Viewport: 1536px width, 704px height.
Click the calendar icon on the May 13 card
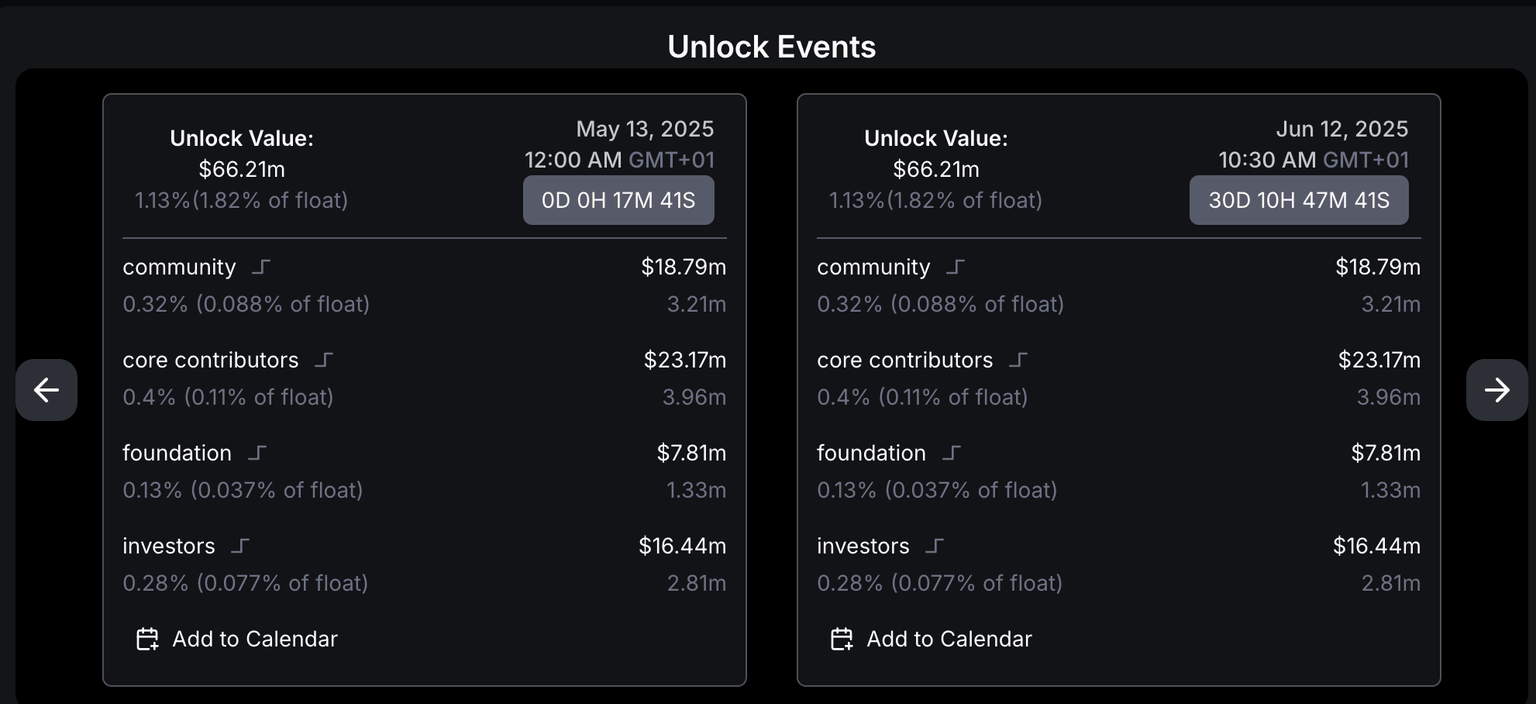coord(147,638)
